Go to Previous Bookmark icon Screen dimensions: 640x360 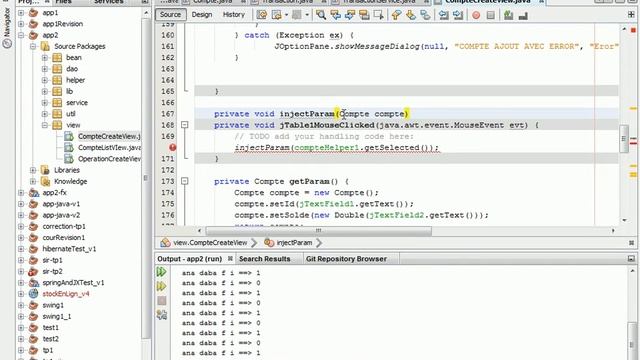pyautogui.click(x=396, y=16)
